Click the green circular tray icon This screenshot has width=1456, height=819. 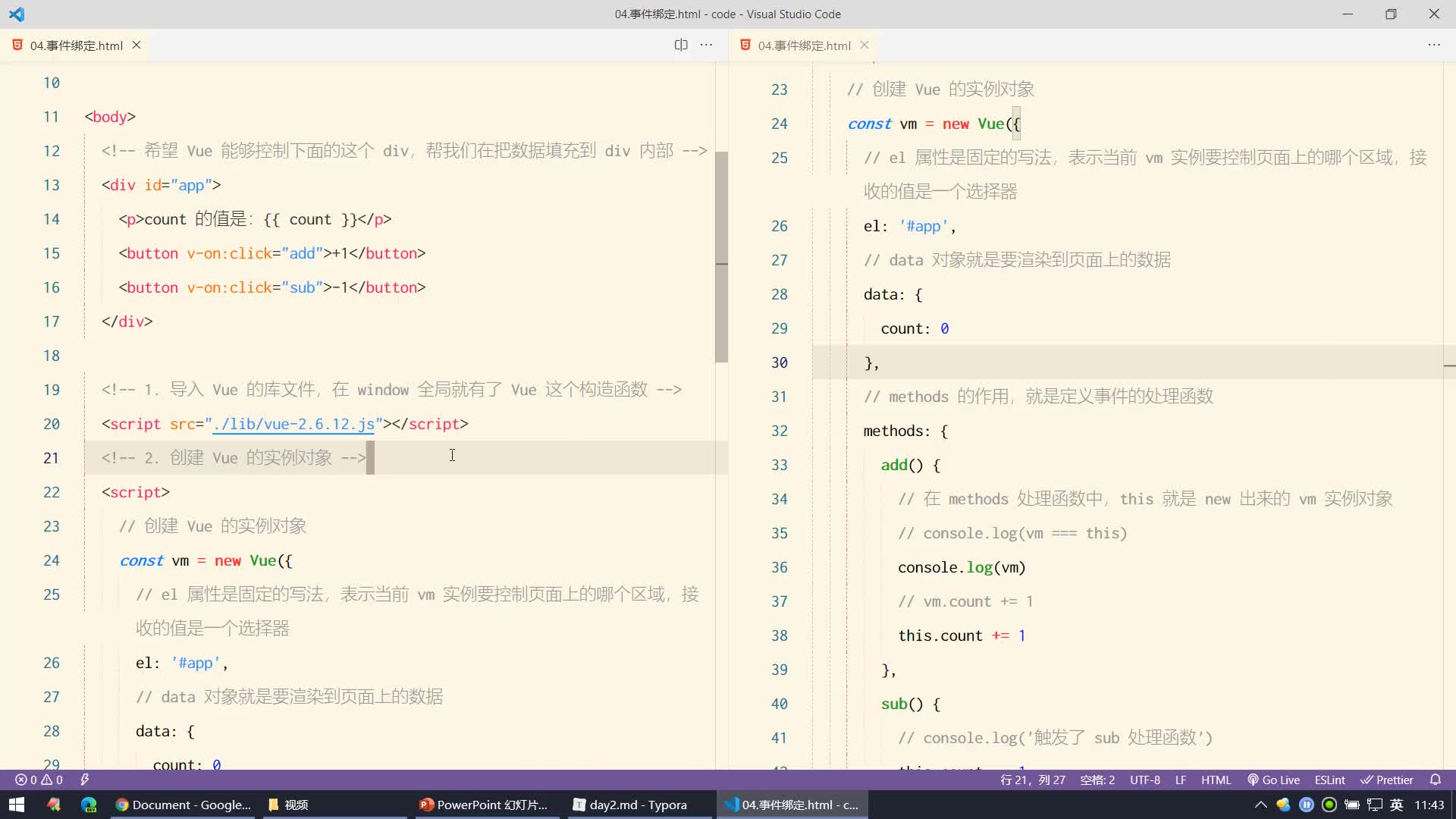[1329, 805]
